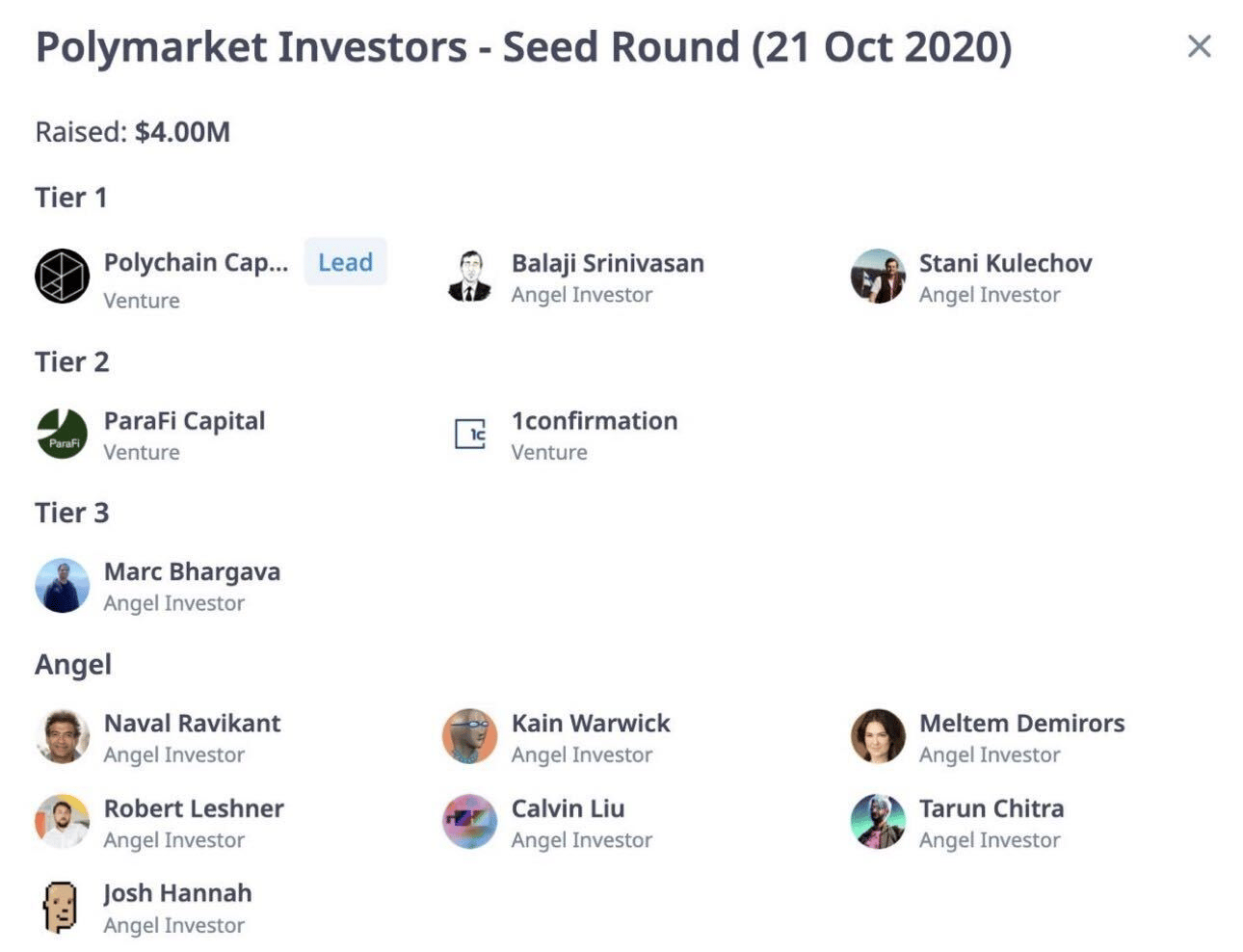The width and height of the screenshot is (1243, 952).
Task: Click Balaji Srinivasan's avatar
Action: point(470,277)
